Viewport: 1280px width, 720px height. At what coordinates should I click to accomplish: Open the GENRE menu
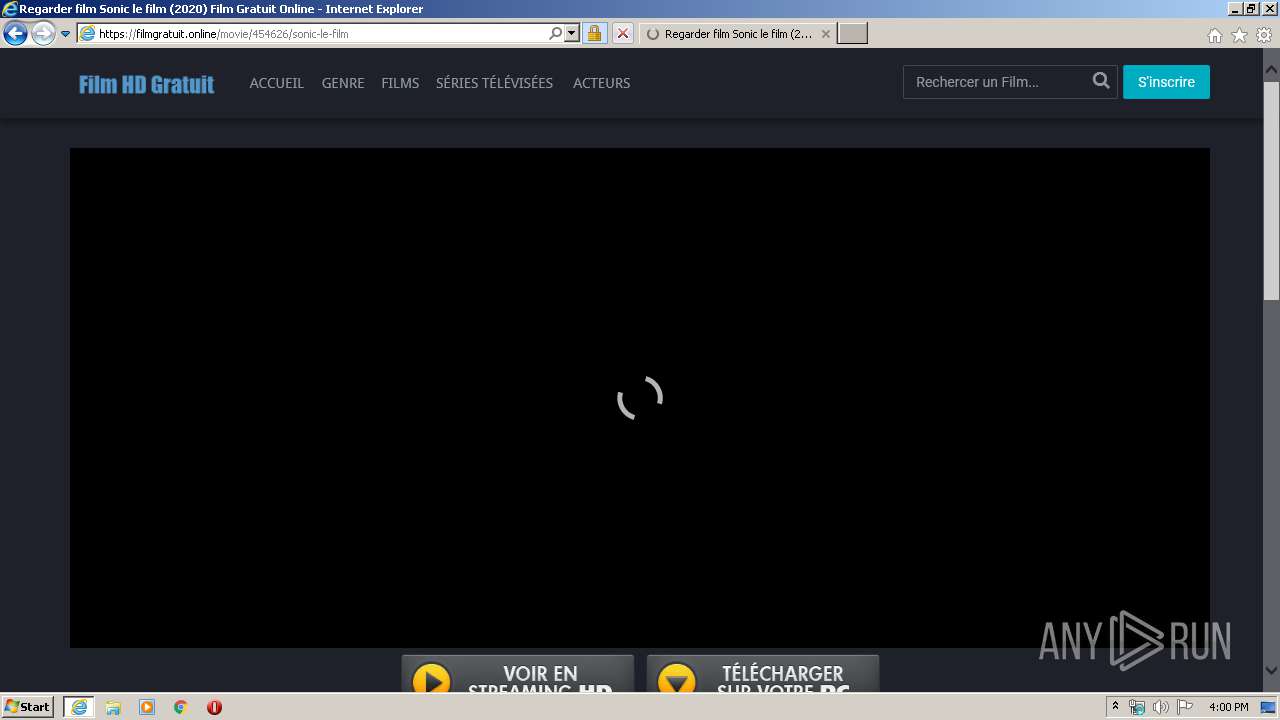(x=343, y=83)
